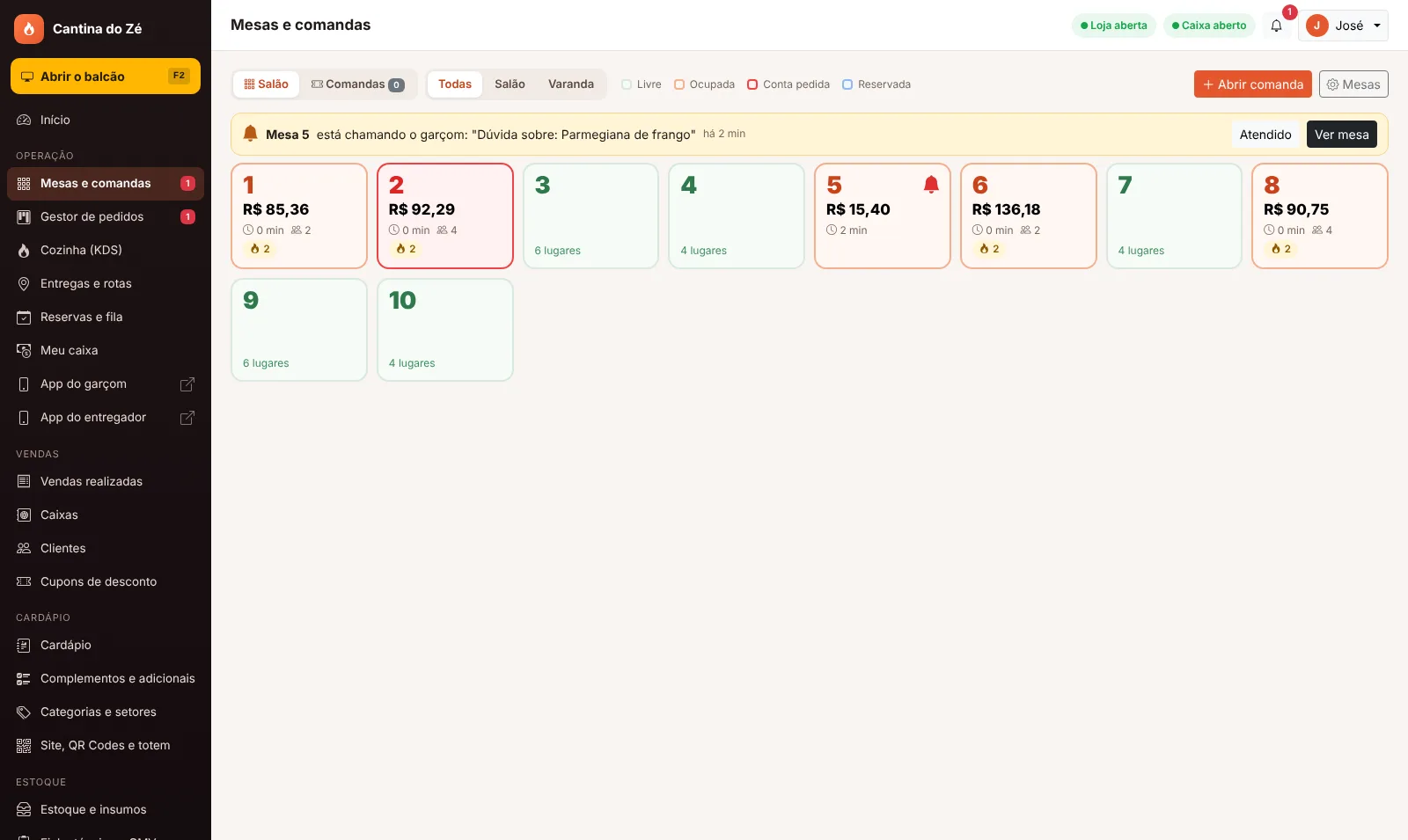Filter tables by Salão area
The image size is (1408, 840).
pos(510,84)
